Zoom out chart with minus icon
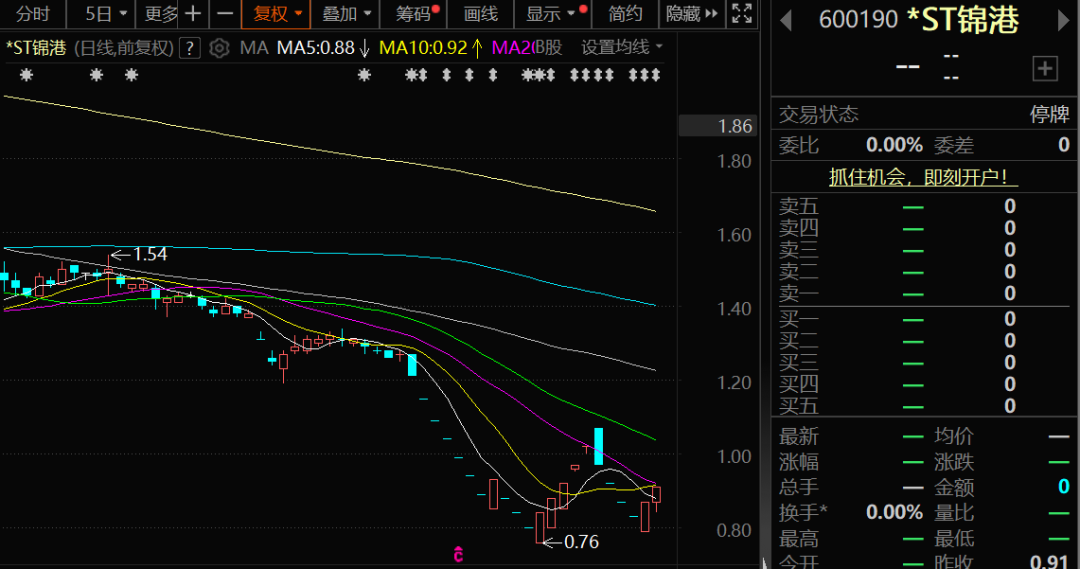Screen dimensions: 1080x569 point(225,14)
